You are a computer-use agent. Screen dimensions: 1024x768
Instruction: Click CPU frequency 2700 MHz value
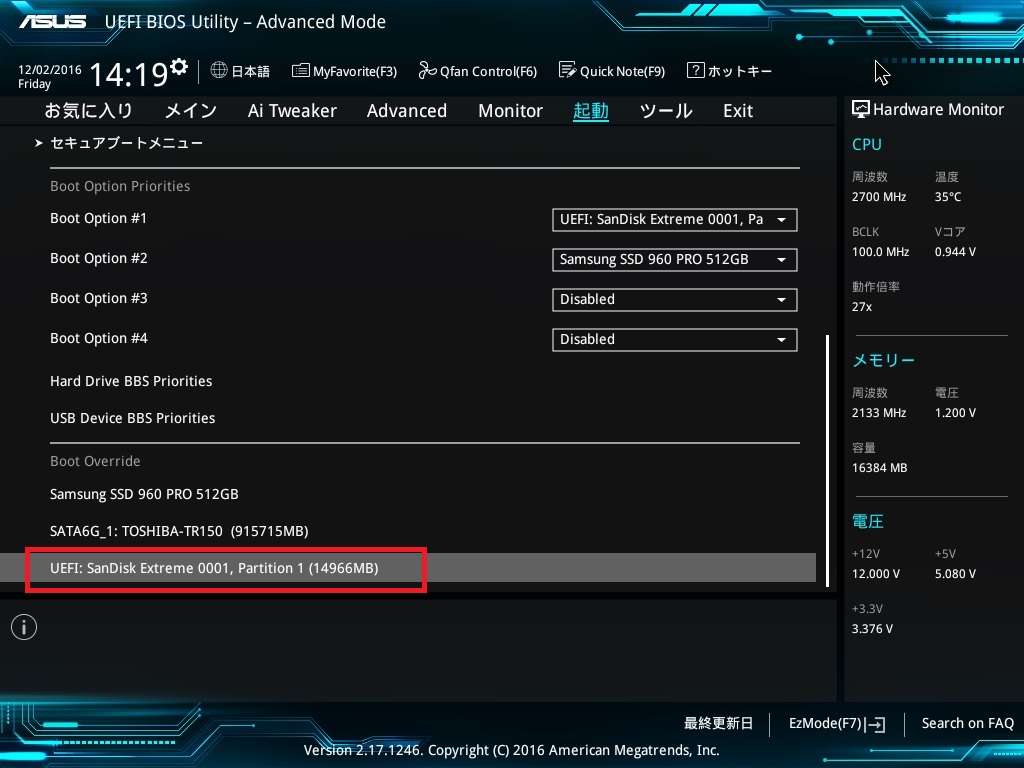879,197
